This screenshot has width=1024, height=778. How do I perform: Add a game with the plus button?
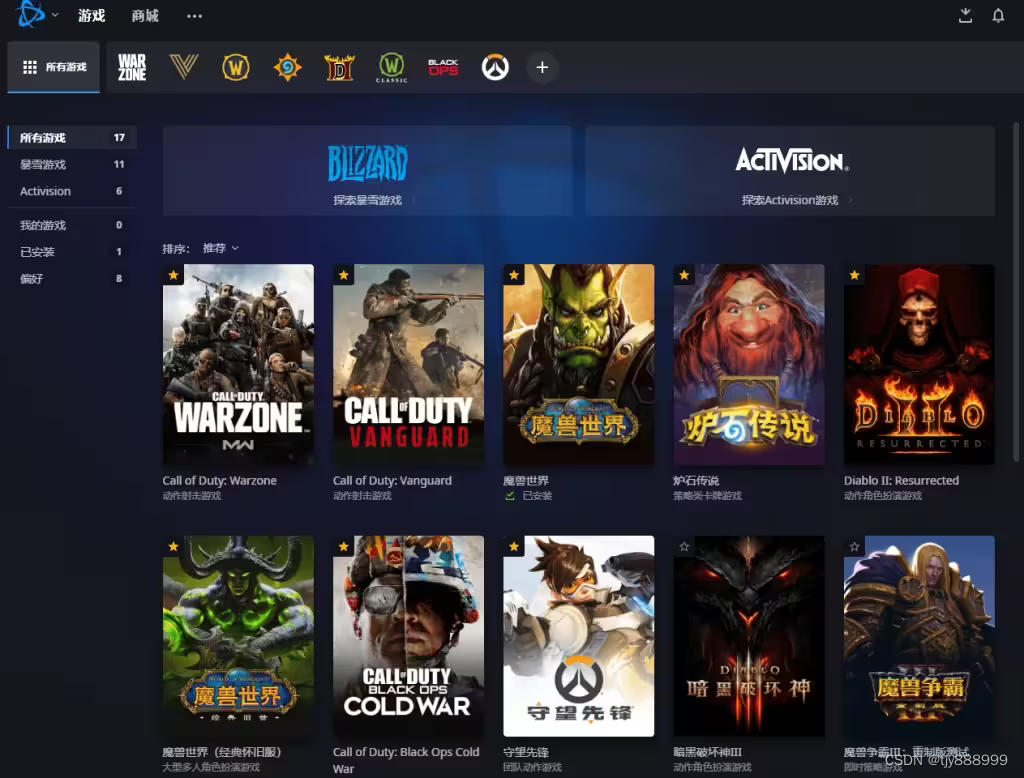(542, 67)
